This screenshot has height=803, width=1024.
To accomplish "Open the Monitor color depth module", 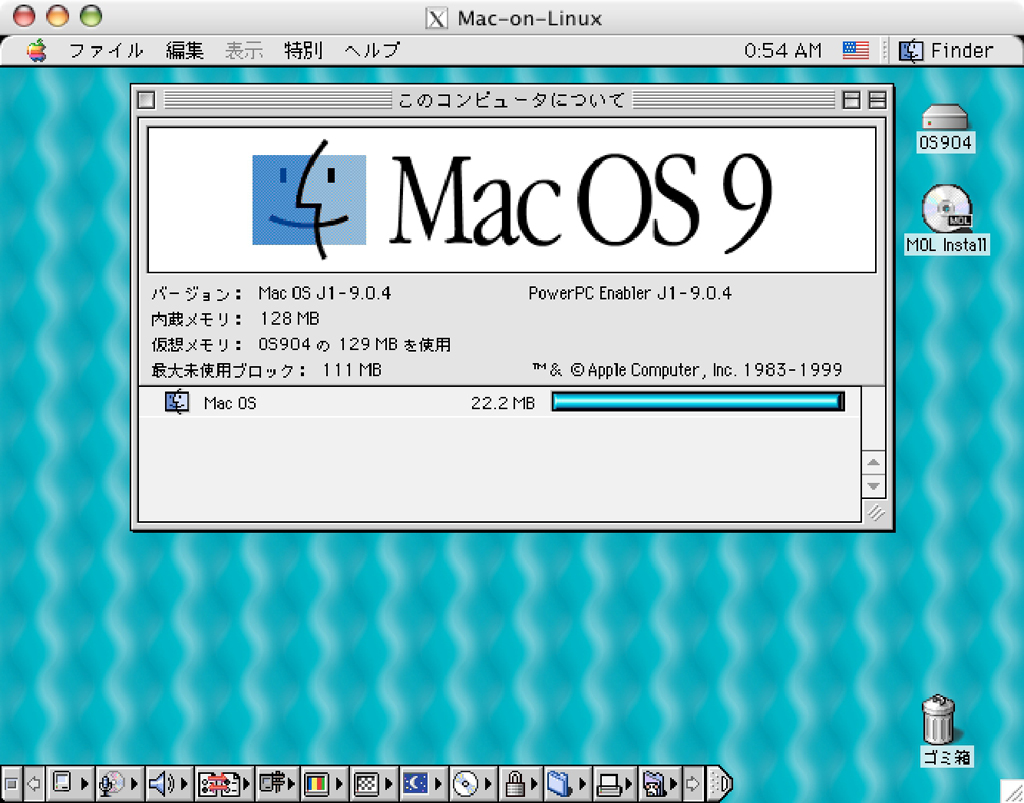I will (316, 783).
